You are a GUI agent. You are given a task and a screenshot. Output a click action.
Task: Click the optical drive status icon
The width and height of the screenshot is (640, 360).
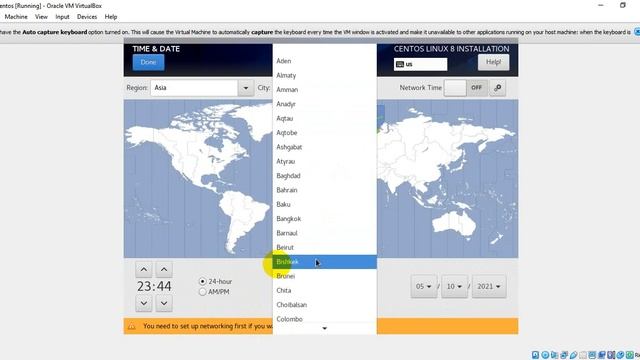(545, 355)
